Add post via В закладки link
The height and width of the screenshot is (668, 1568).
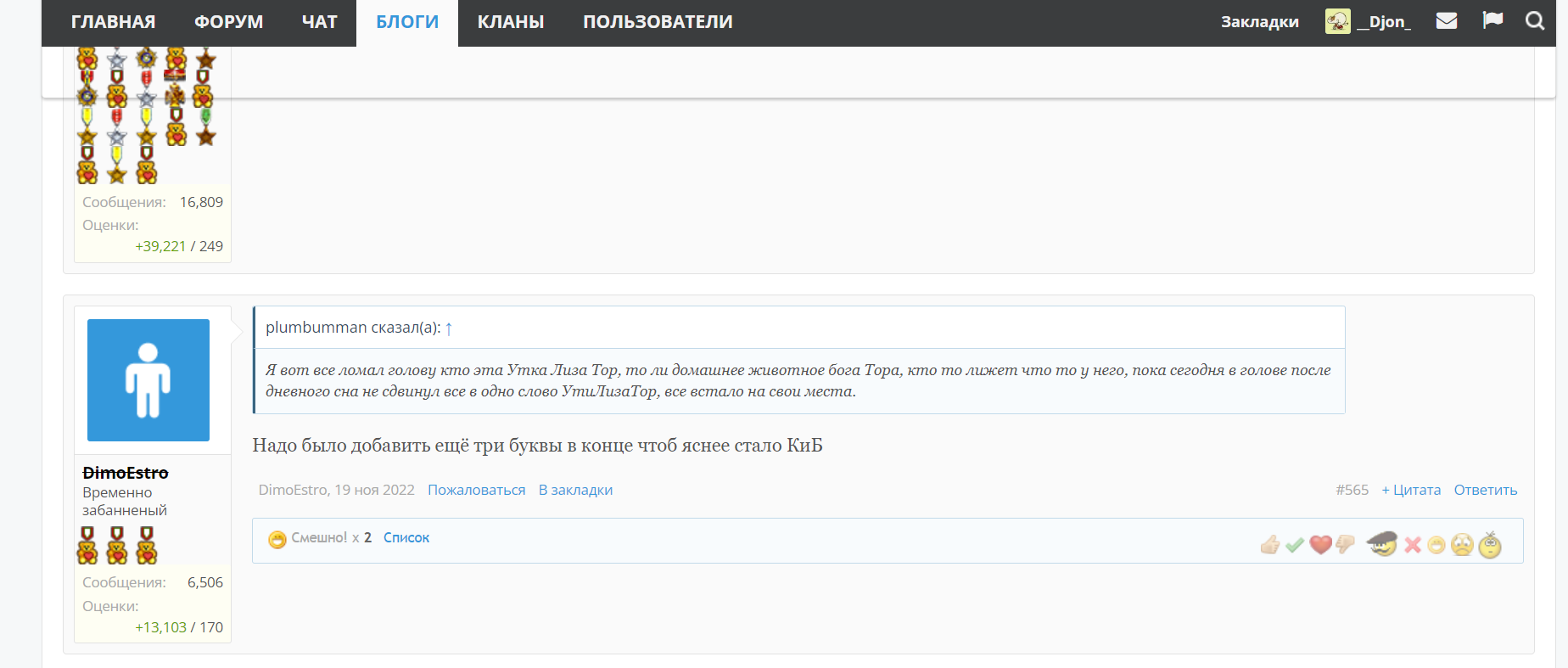tap(575, 490)
